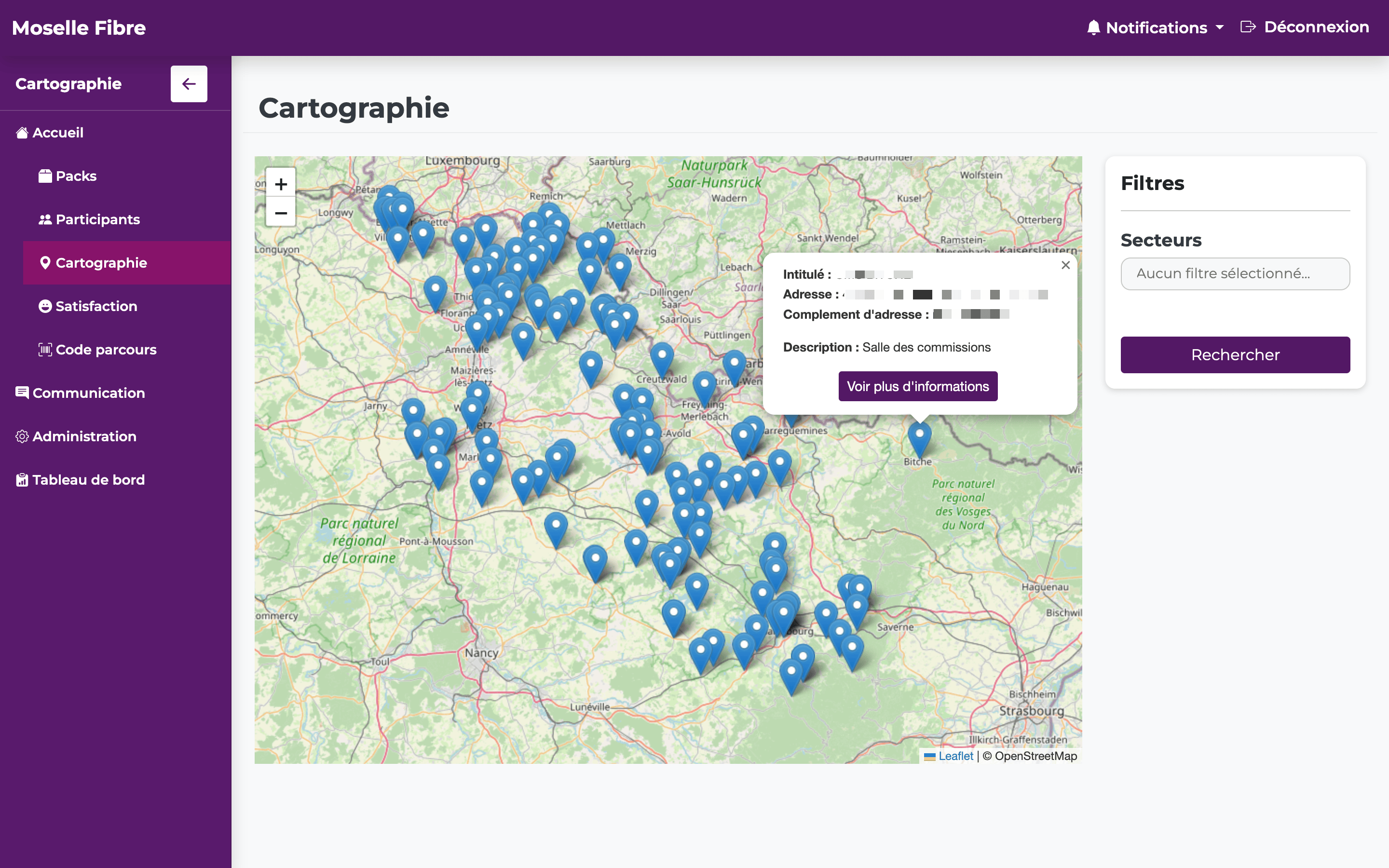Click Voir plus d'informations button
Image resolution: width=1389 pixels, height=868 pixels.
pyautogui.click(x=918, y=386)
